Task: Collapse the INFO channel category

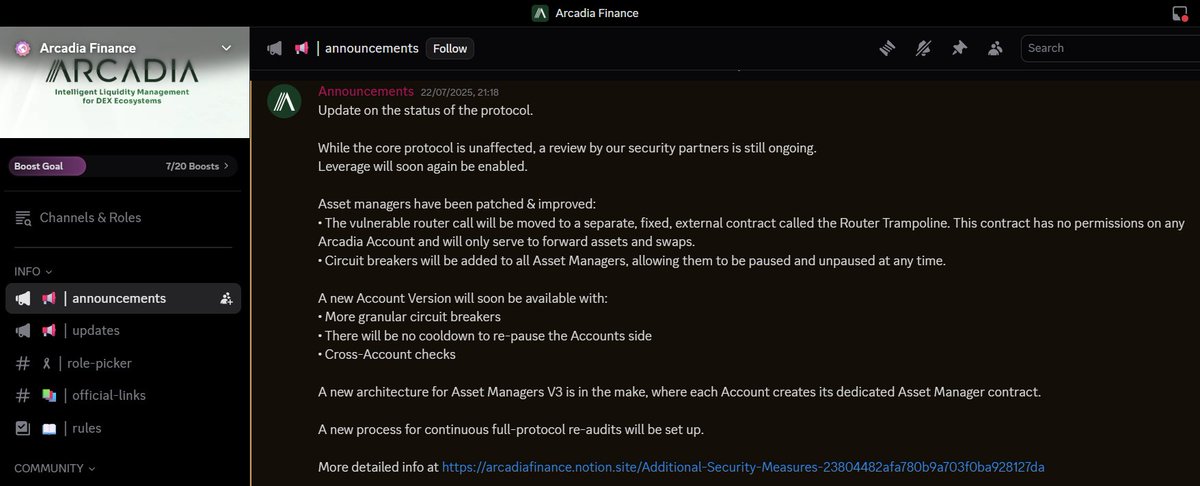Action: click(33, 271)
